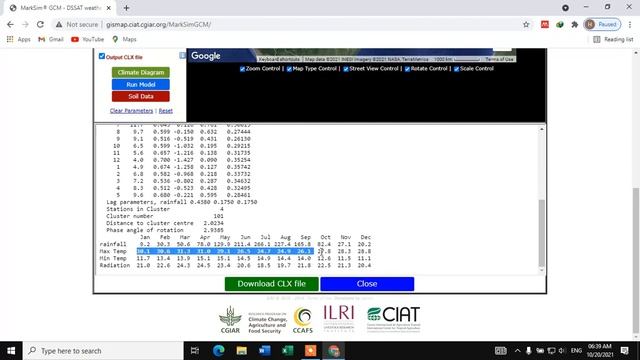Open Gmail bookmark
Viewport: 640px width, 360px height.
[x=51, y=39]
